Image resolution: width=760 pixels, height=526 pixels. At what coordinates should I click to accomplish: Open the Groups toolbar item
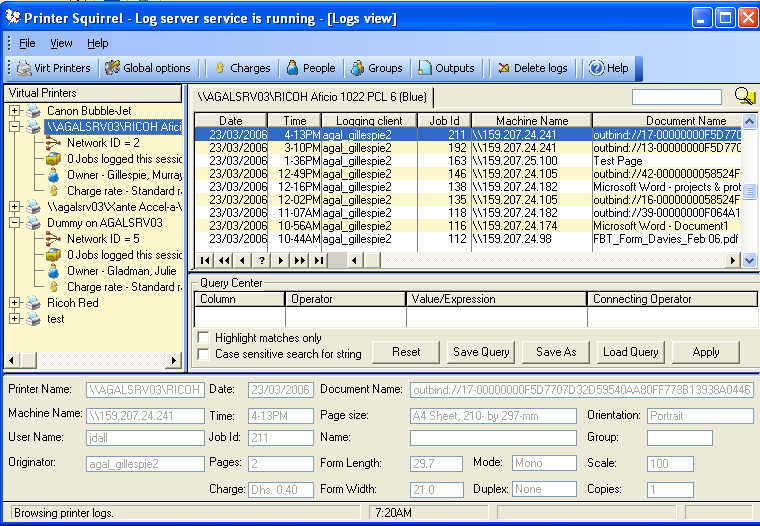[376, 68]
